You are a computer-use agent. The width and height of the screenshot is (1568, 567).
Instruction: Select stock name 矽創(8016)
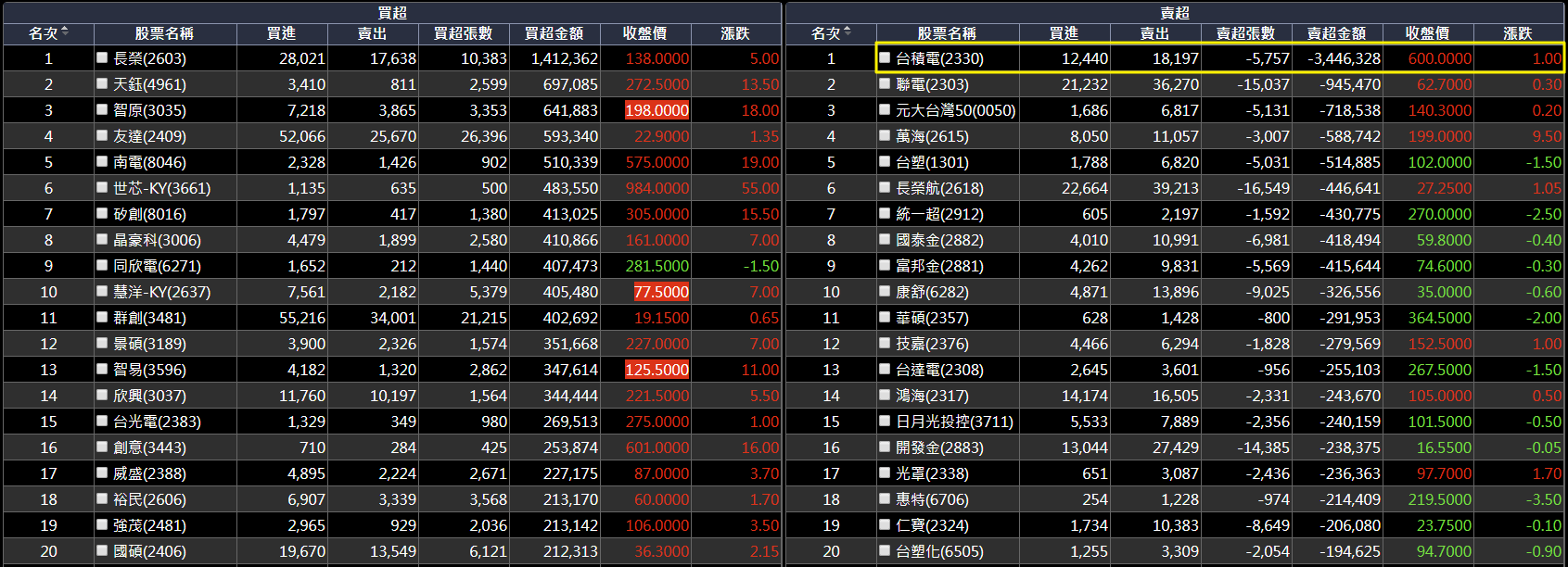(x=149, y=214)
